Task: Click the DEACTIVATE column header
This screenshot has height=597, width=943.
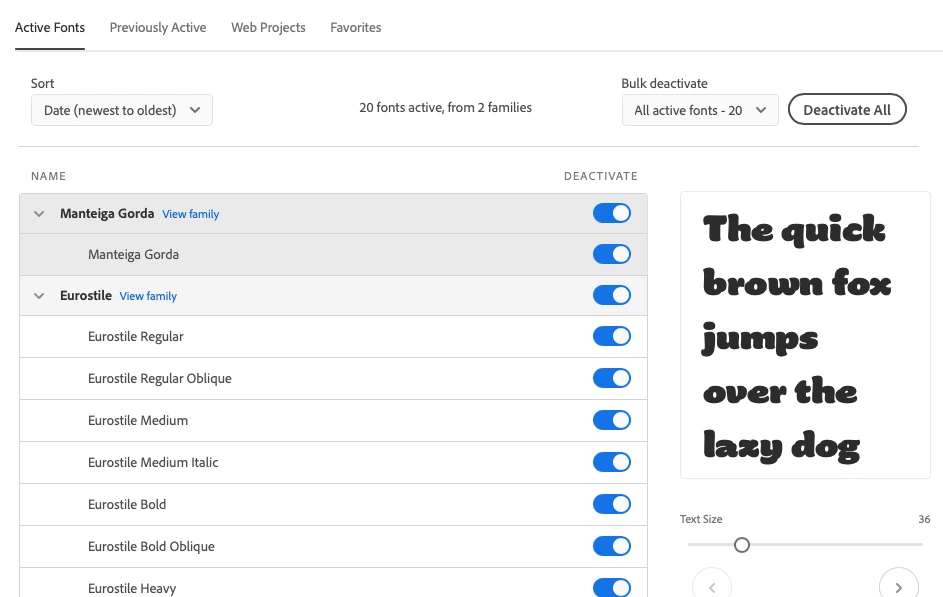Action: coord(600,176)
